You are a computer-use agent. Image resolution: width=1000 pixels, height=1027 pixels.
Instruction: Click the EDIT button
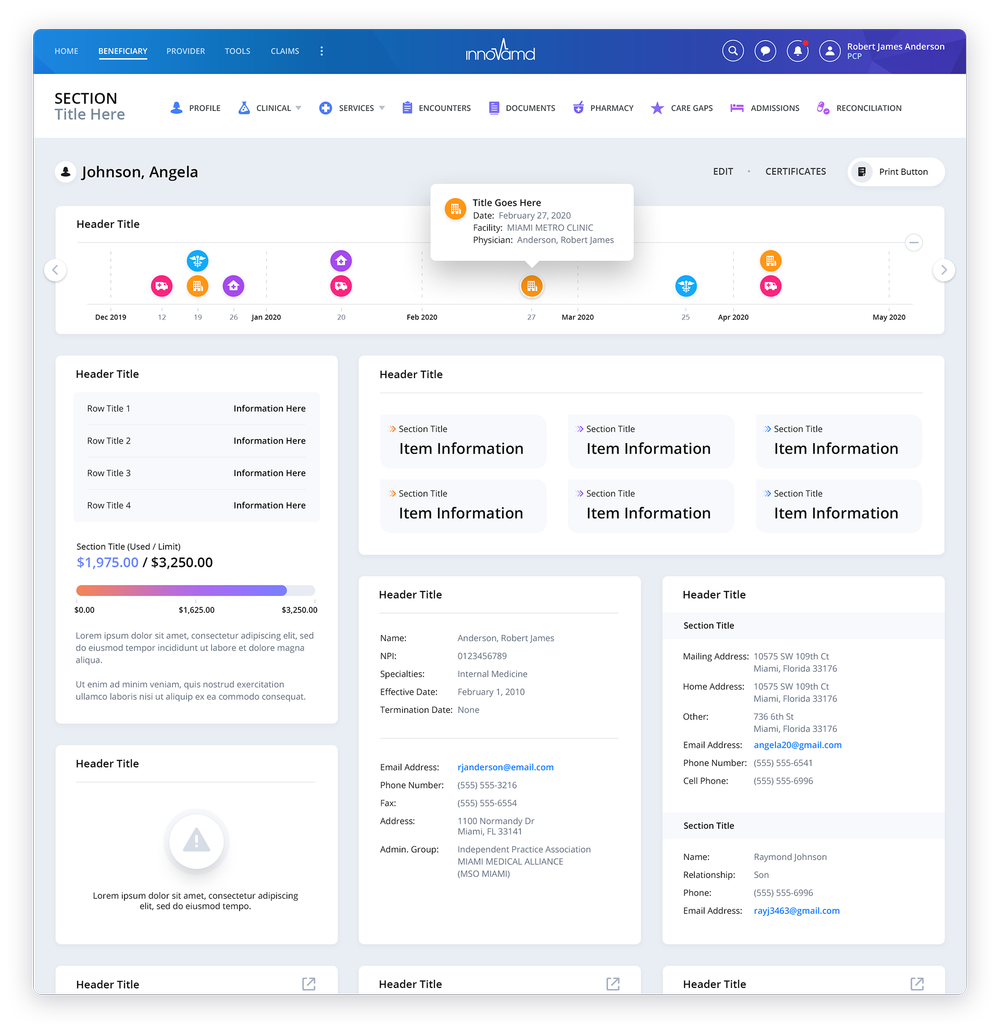coord(722,171)
